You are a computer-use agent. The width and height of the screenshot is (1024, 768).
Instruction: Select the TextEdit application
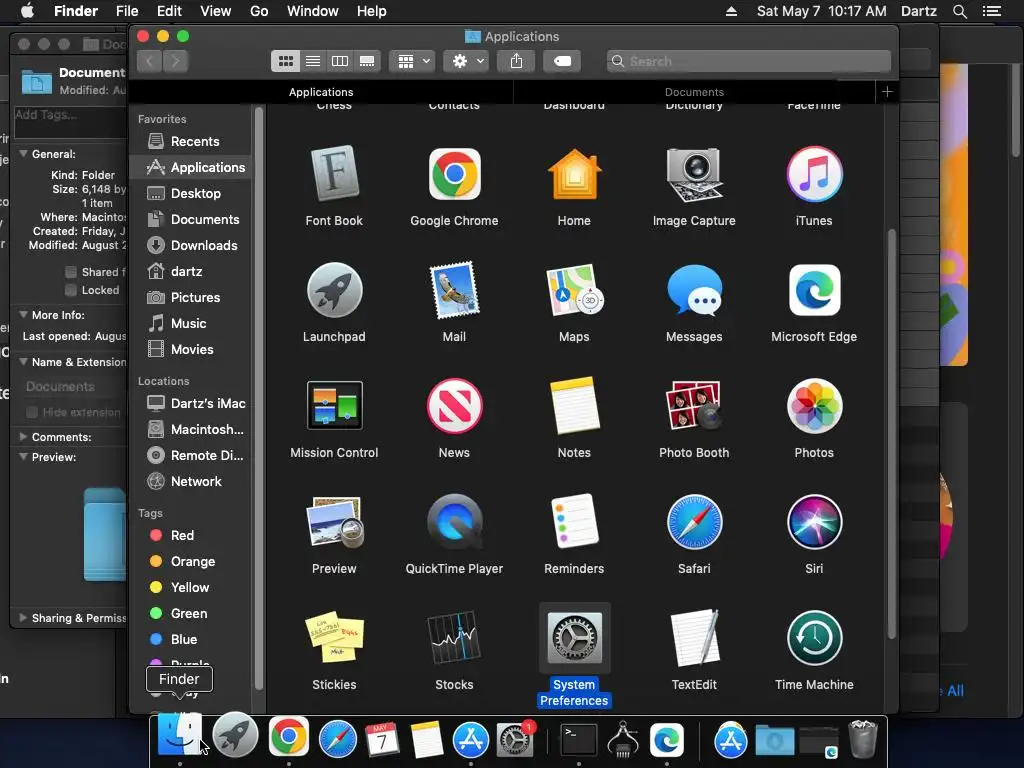694,637
